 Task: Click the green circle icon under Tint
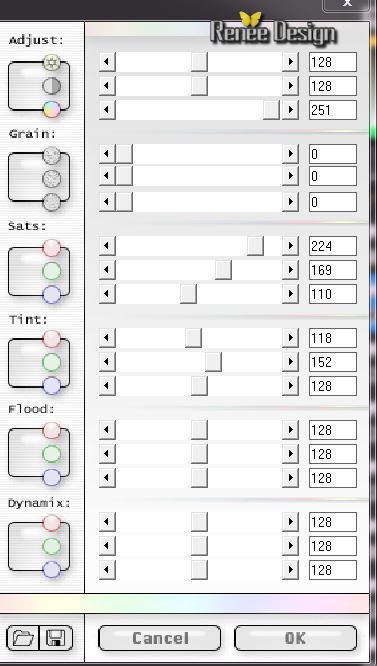point(51,362)
